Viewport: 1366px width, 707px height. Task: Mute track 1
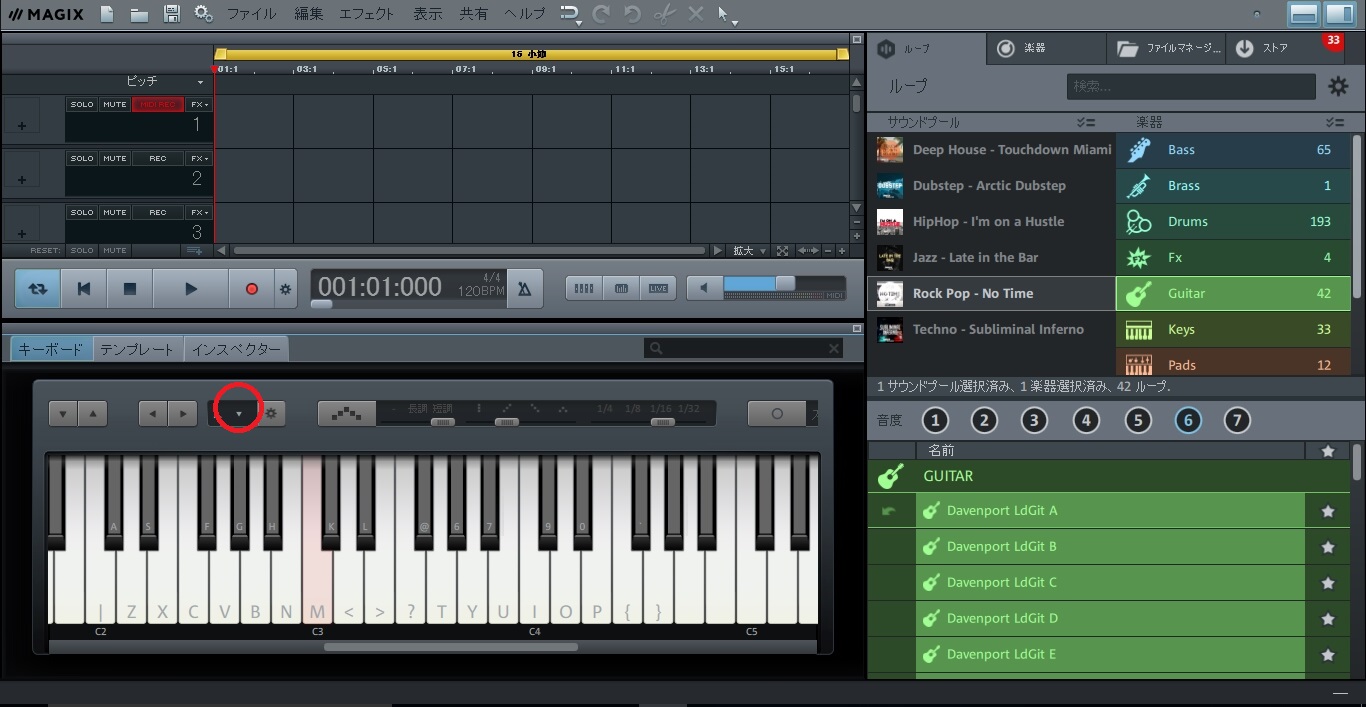(114, 105)
